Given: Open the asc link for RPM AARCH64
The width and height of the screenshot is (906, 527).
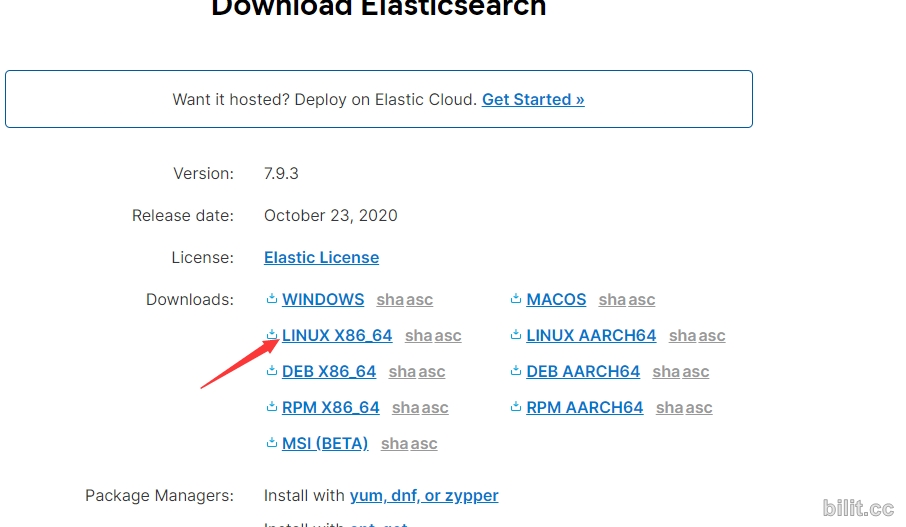Looking at the screenshot, I should coord(699,407).
